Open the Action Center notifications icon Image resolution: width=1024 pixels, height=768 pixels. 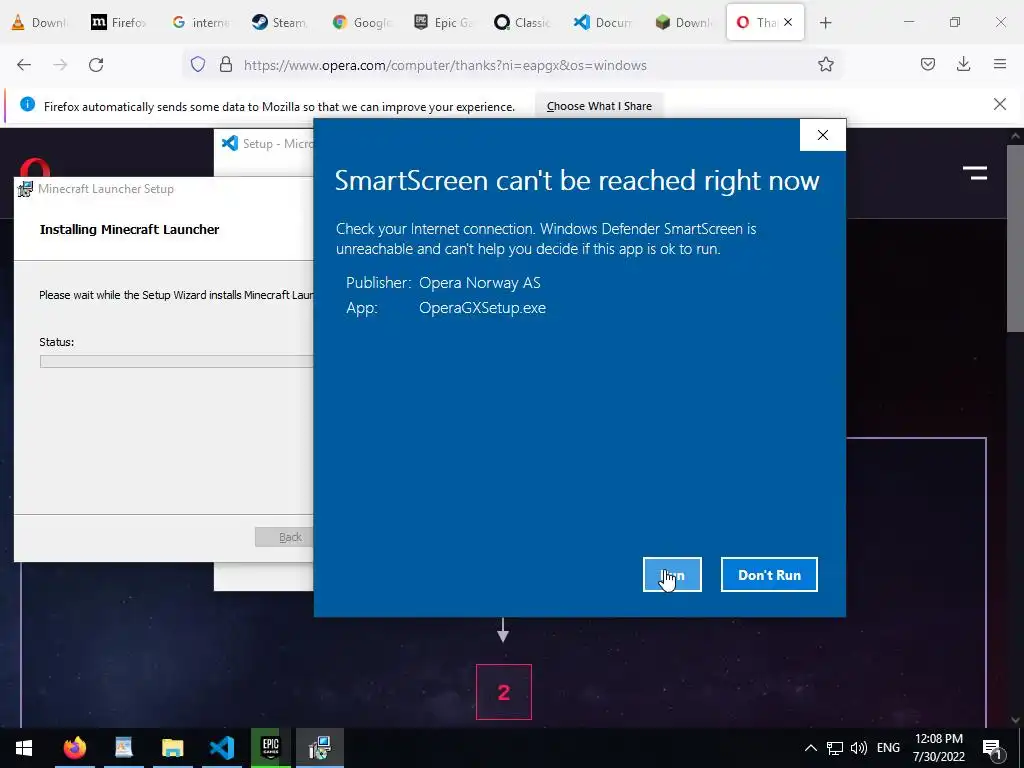992,748
